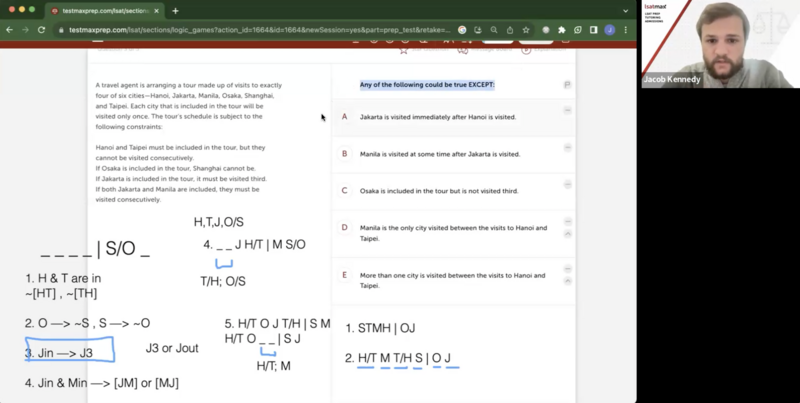The width and height of the screenshot is (800, 403).
Task: Click the answer B text about Manila
Action: coord(440,154)
